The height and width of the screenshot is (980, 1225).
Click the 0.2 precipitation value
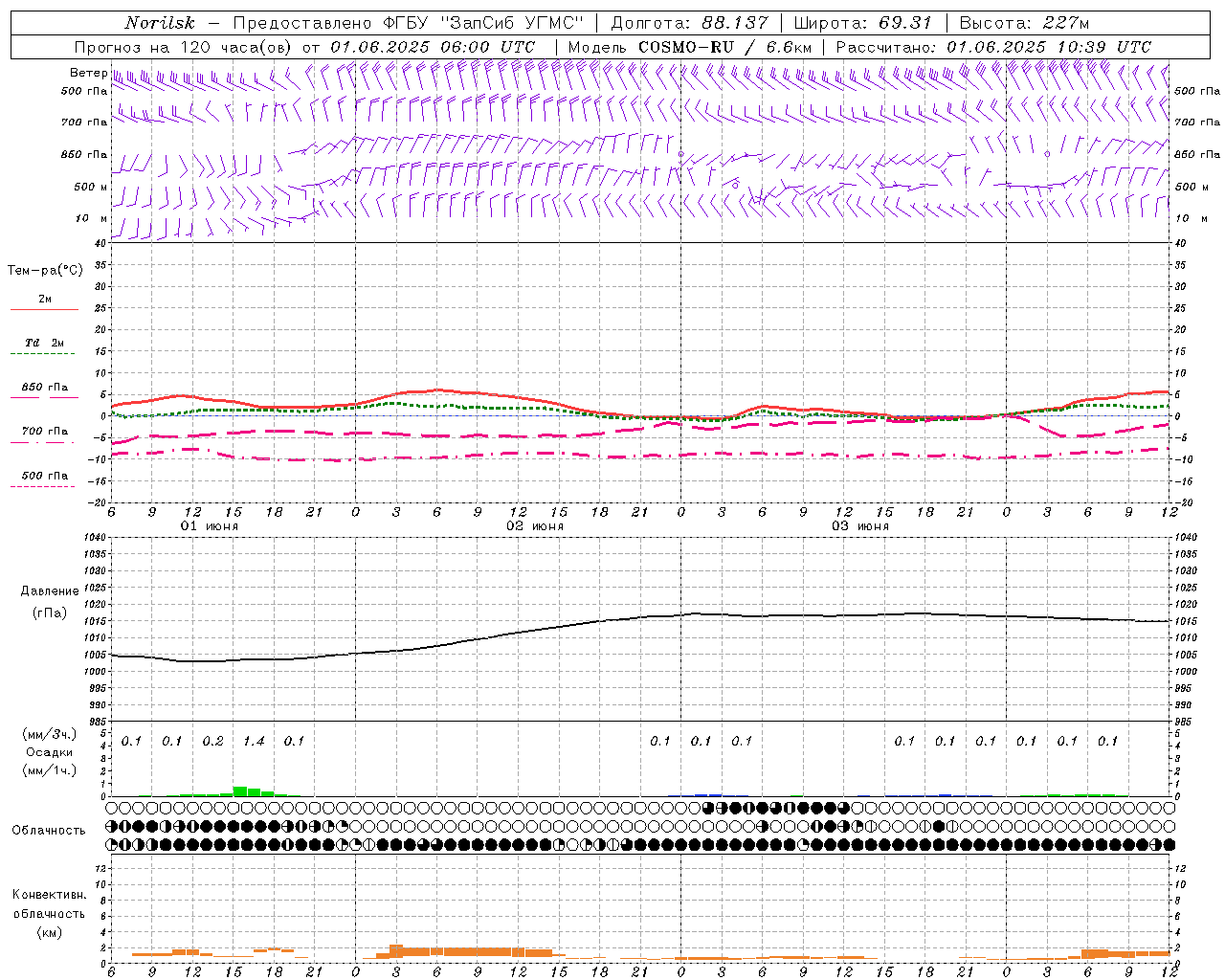pyautogui.click(x=212, y=741)
